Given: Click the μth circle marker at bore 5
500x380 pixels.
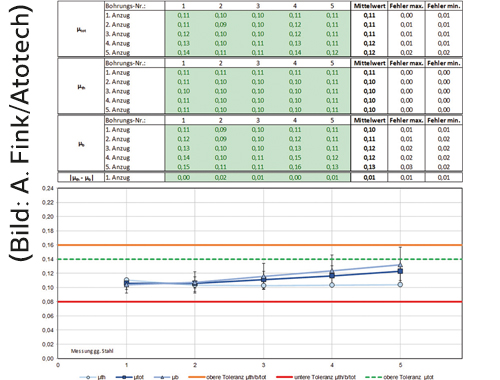Looking at the screenshot, I should point(400,285).
